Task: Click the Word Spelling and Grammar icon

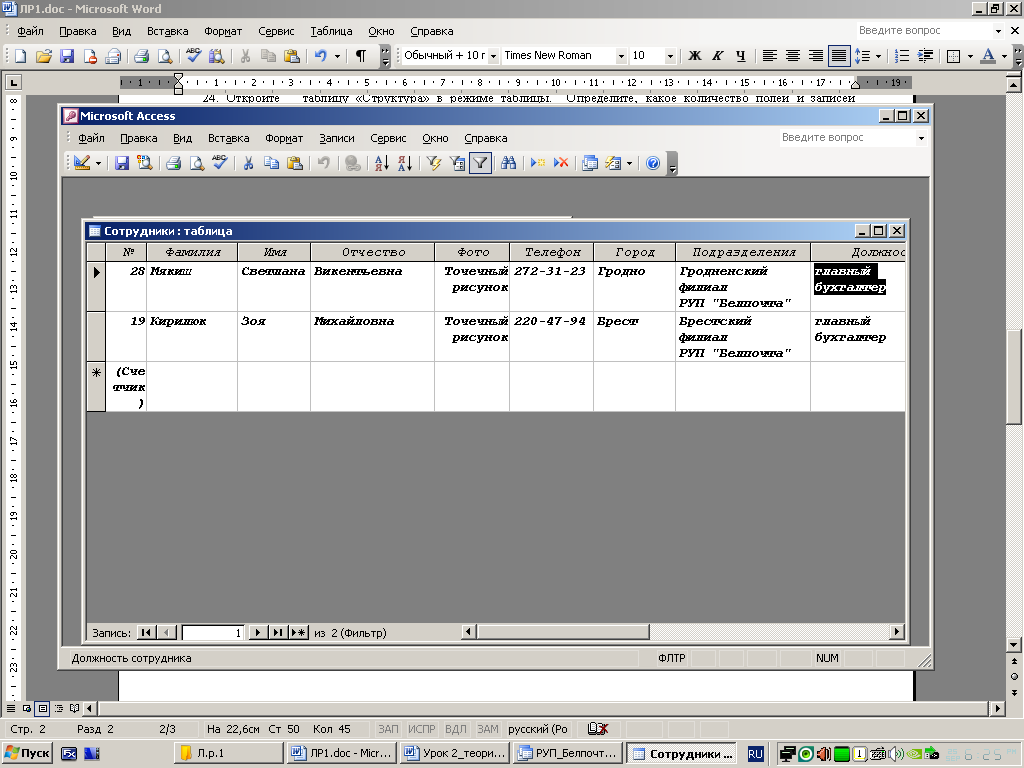Action: pos(193,56)
